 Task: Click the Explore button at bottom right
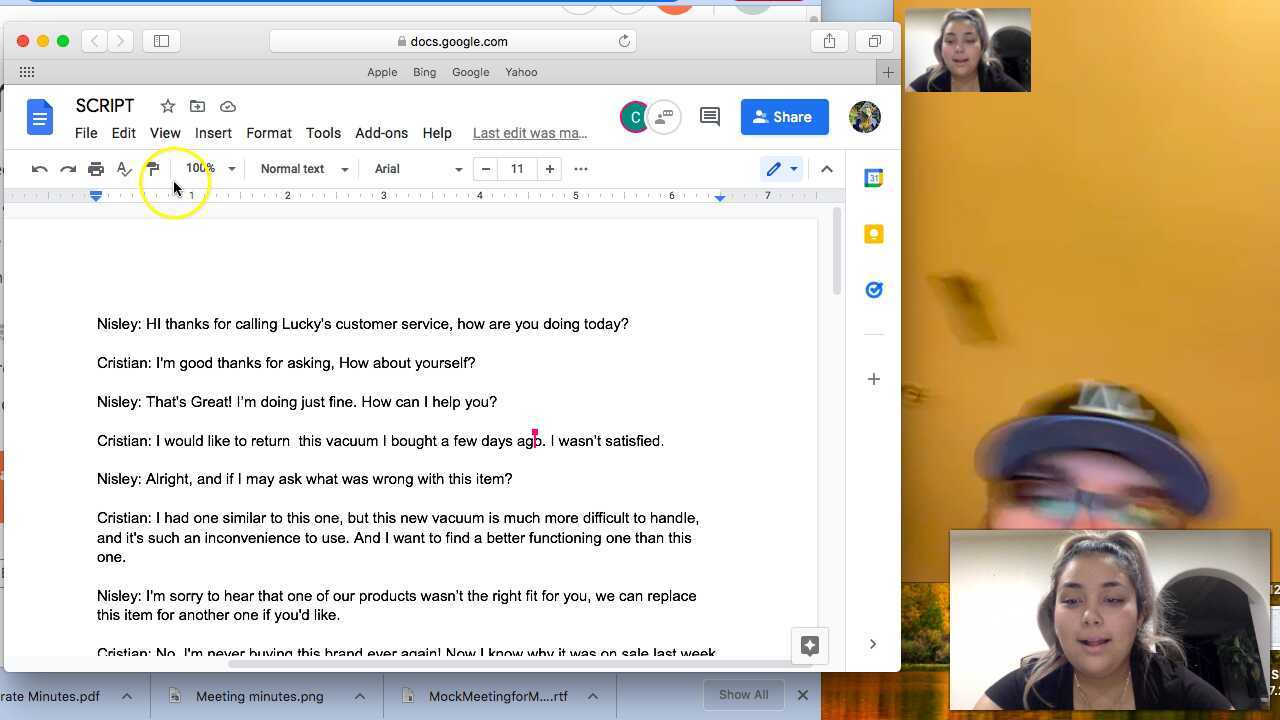(x=810, y=646)
